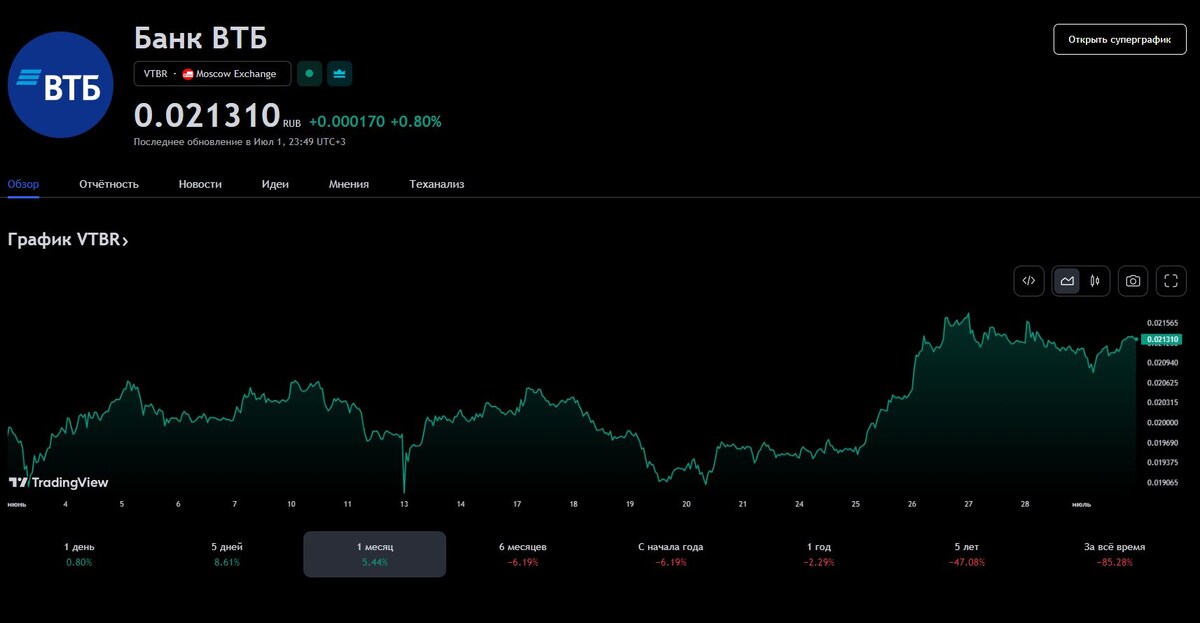
Task: Click the 0.020000 price axis label
Action: pyautogui.click(x=1163, y=422)
